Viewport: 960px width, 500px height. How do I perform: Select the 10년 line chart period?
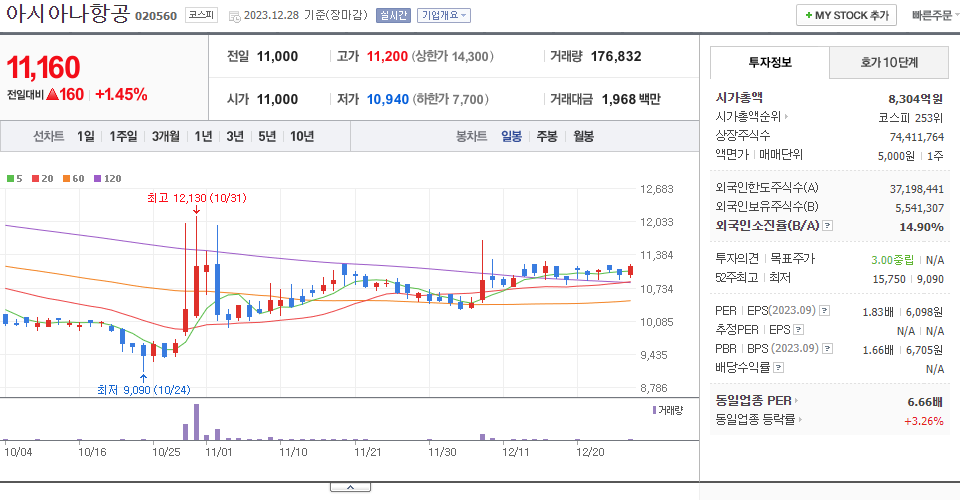tap(302, 136)
